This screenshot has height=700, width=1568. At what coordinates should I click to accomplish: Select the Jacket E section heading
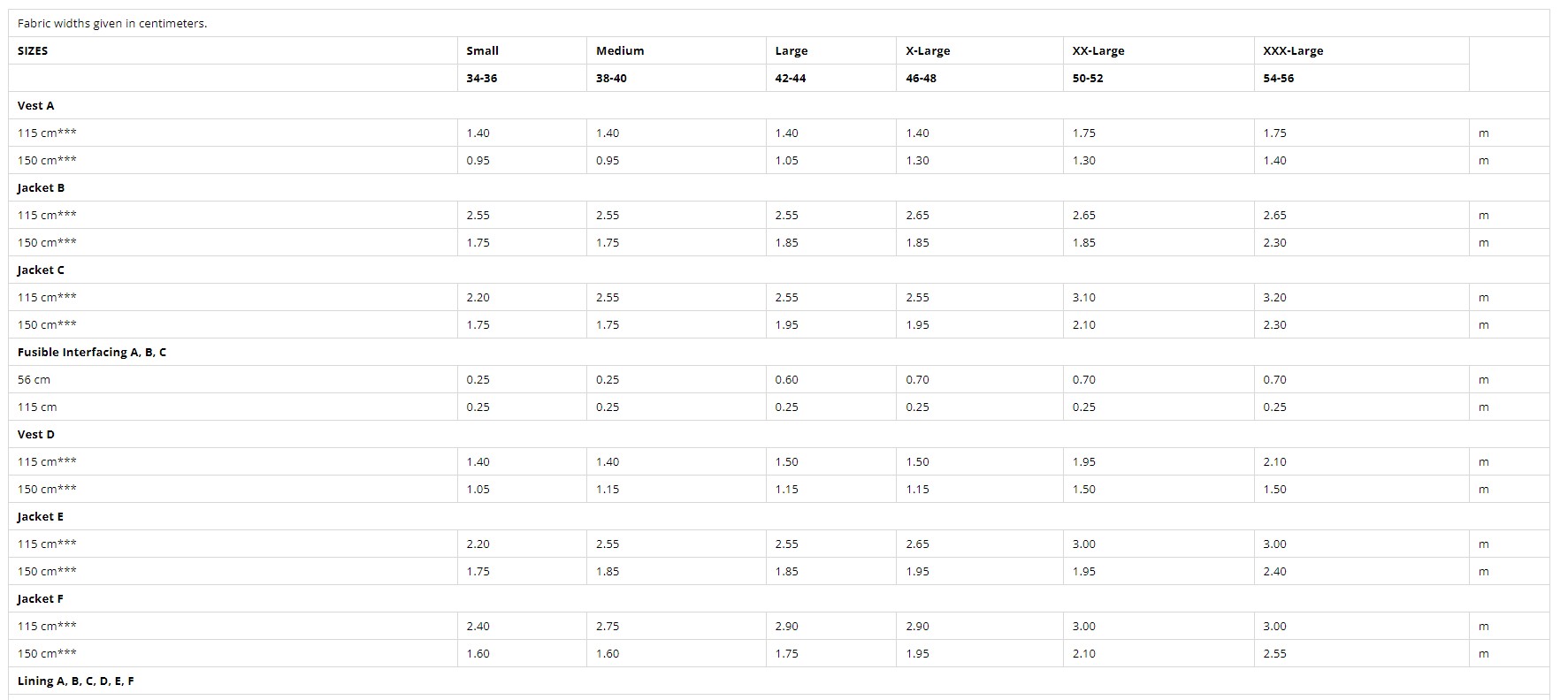41,517
